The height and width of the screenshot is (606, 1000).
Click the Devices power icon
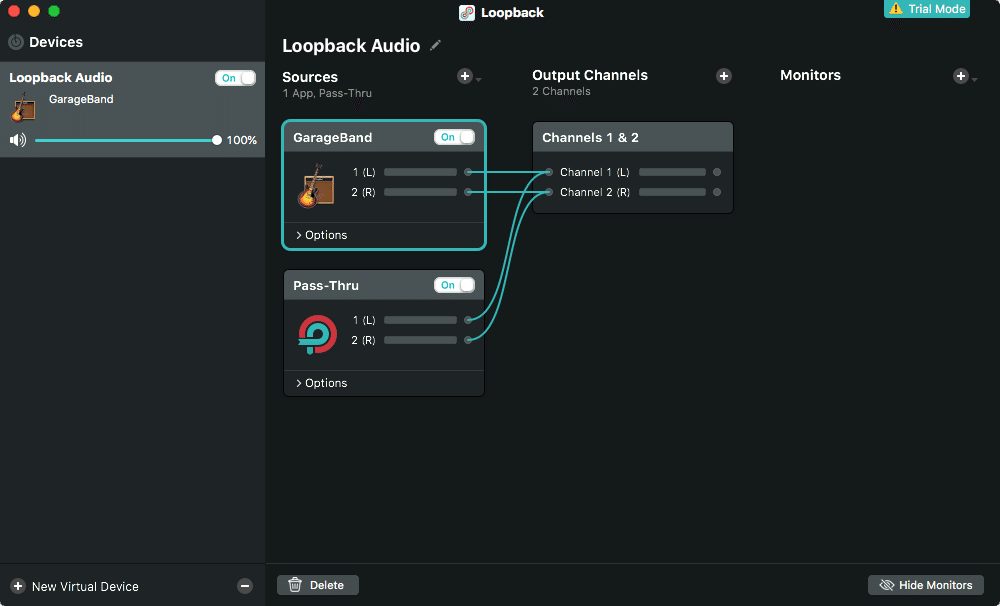pos(16,42)
